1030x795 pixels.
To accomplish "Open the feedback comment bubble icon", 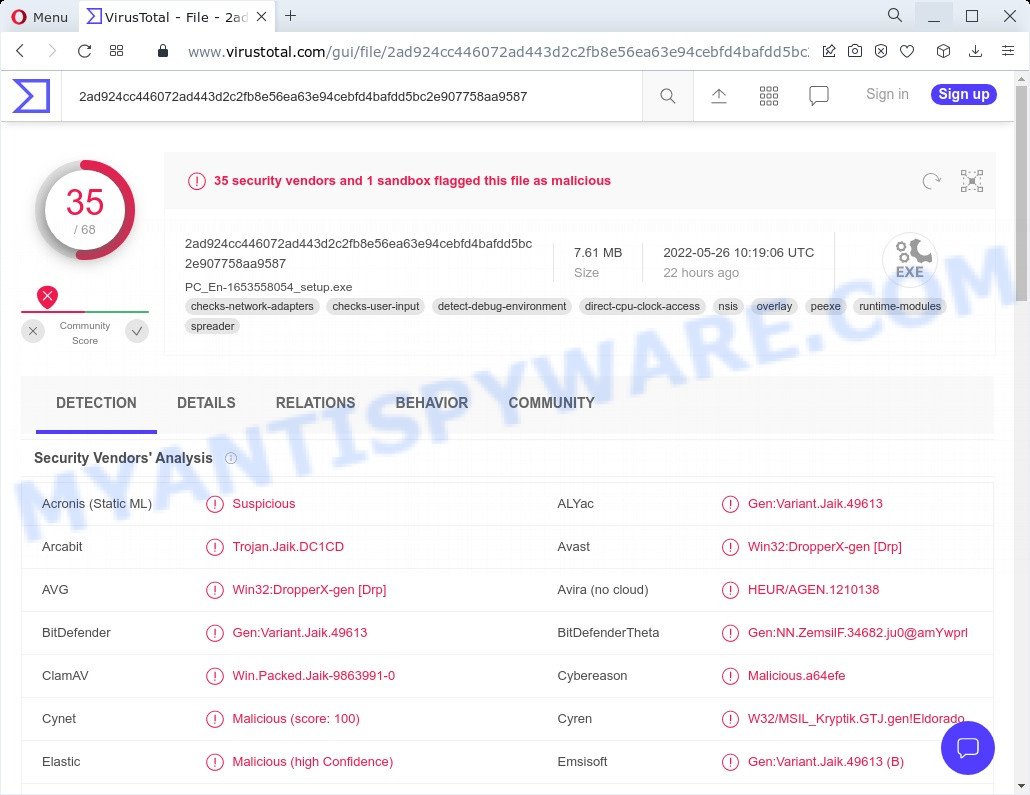I will [818, 95].
